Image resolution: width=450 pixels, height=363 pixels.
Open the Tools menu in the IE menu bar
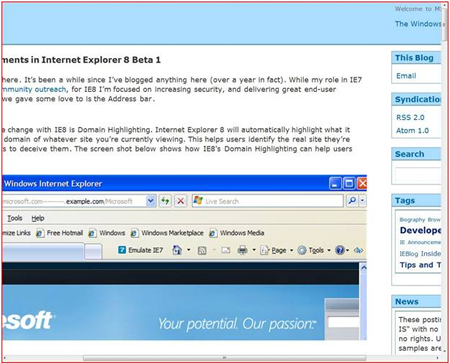pos(15,218)
